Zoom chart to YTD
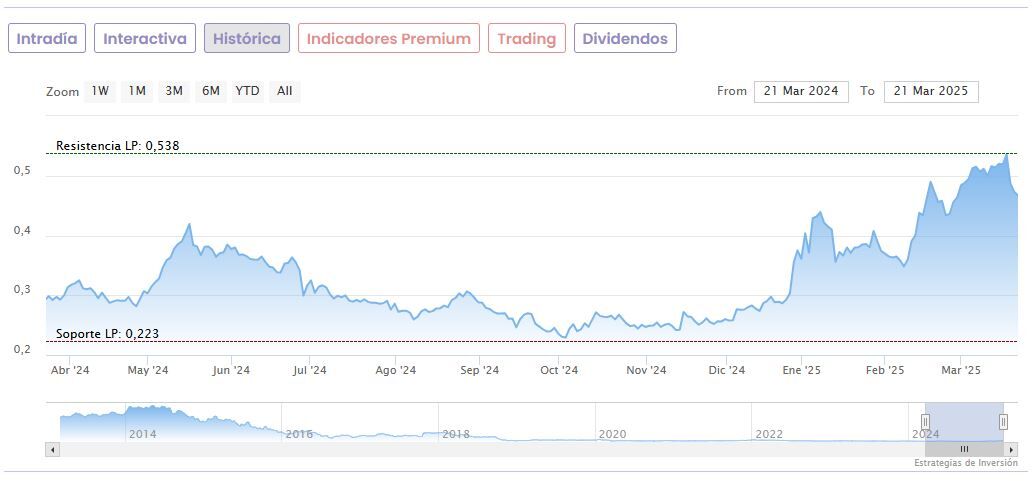The height and width of the screenshot is (481, 1036). (247, 91)
